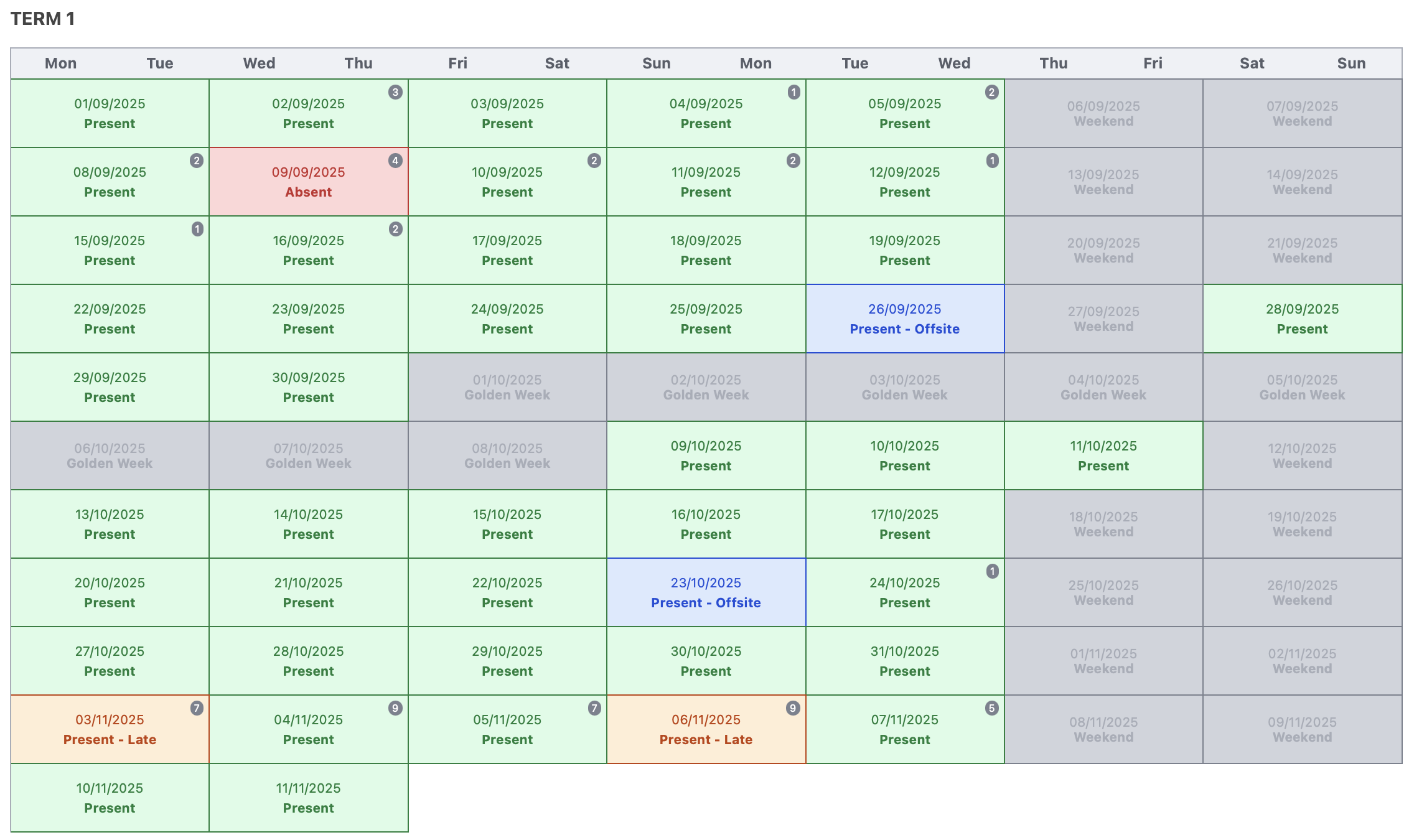The image size is (1409, 840).
Task: Click the badge 3 on 02/09/2025
Action: click(x=395, y=93)
